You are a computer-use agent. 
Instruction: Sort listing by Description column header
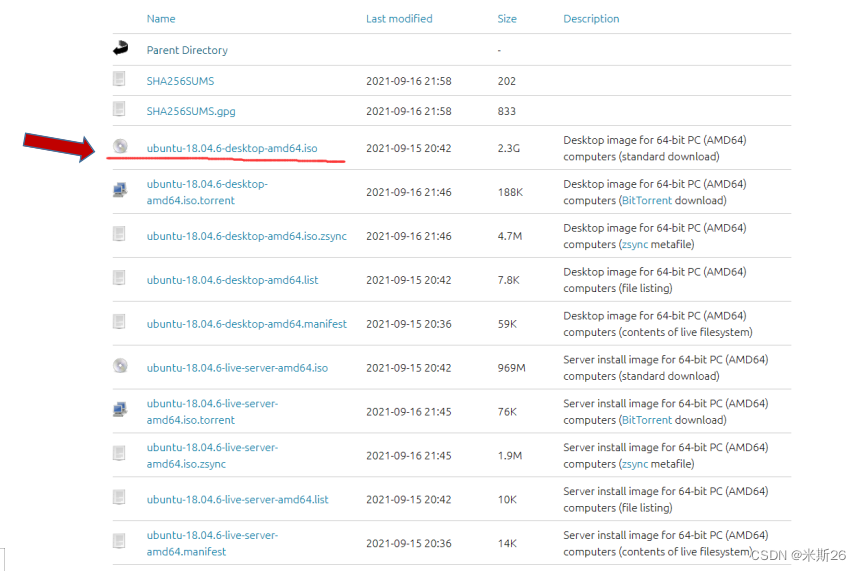[x=591, y=19]
